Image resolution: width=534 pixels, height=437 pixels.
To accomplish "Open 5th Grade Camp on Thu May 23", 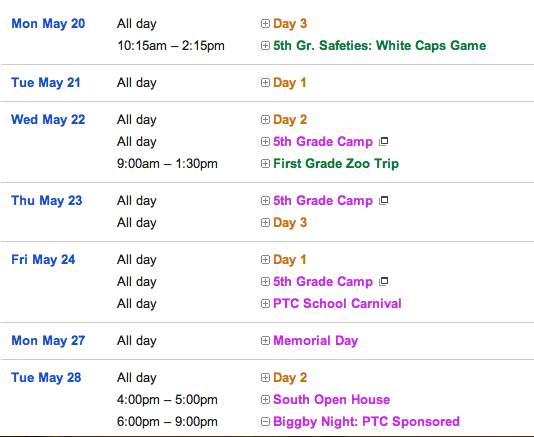I will [x=323, y=201].
